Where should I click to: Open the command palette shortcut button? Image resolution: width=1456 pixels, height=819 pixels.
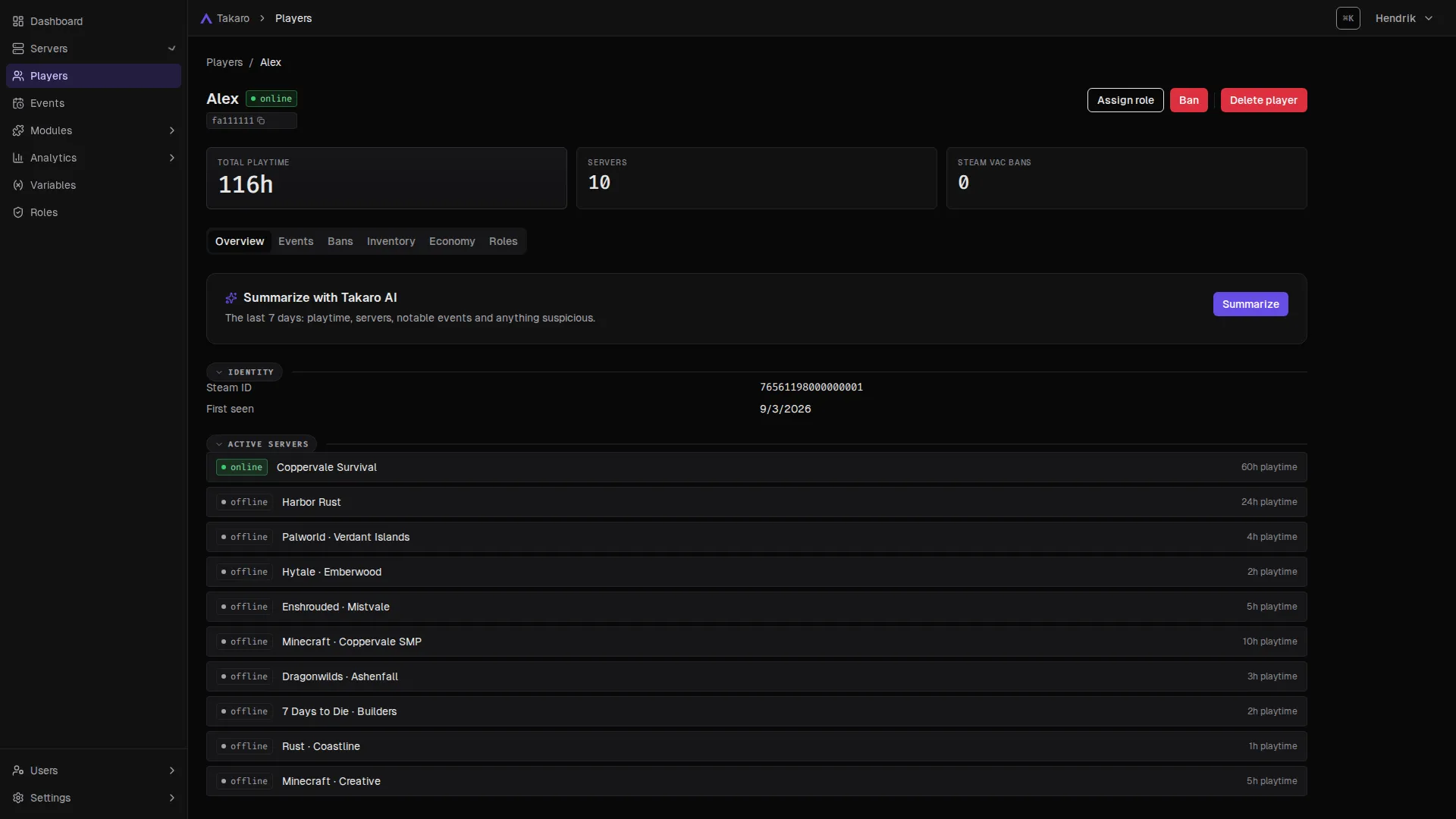pos(1348,18)
